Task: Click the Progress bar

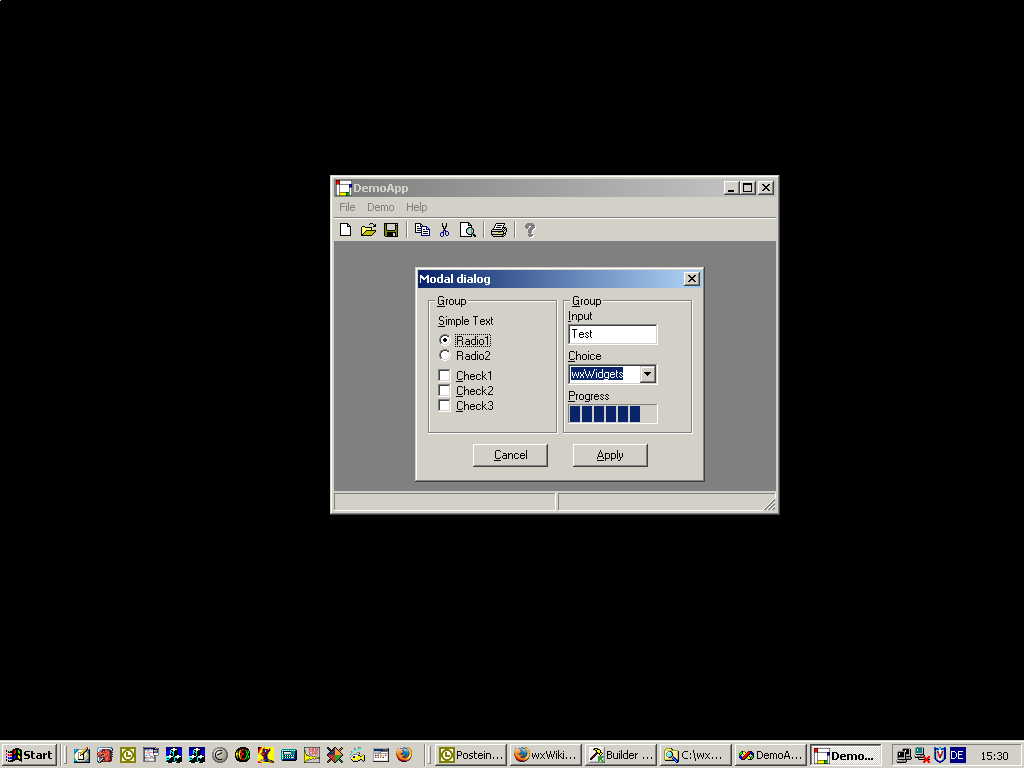Action: 612,414
